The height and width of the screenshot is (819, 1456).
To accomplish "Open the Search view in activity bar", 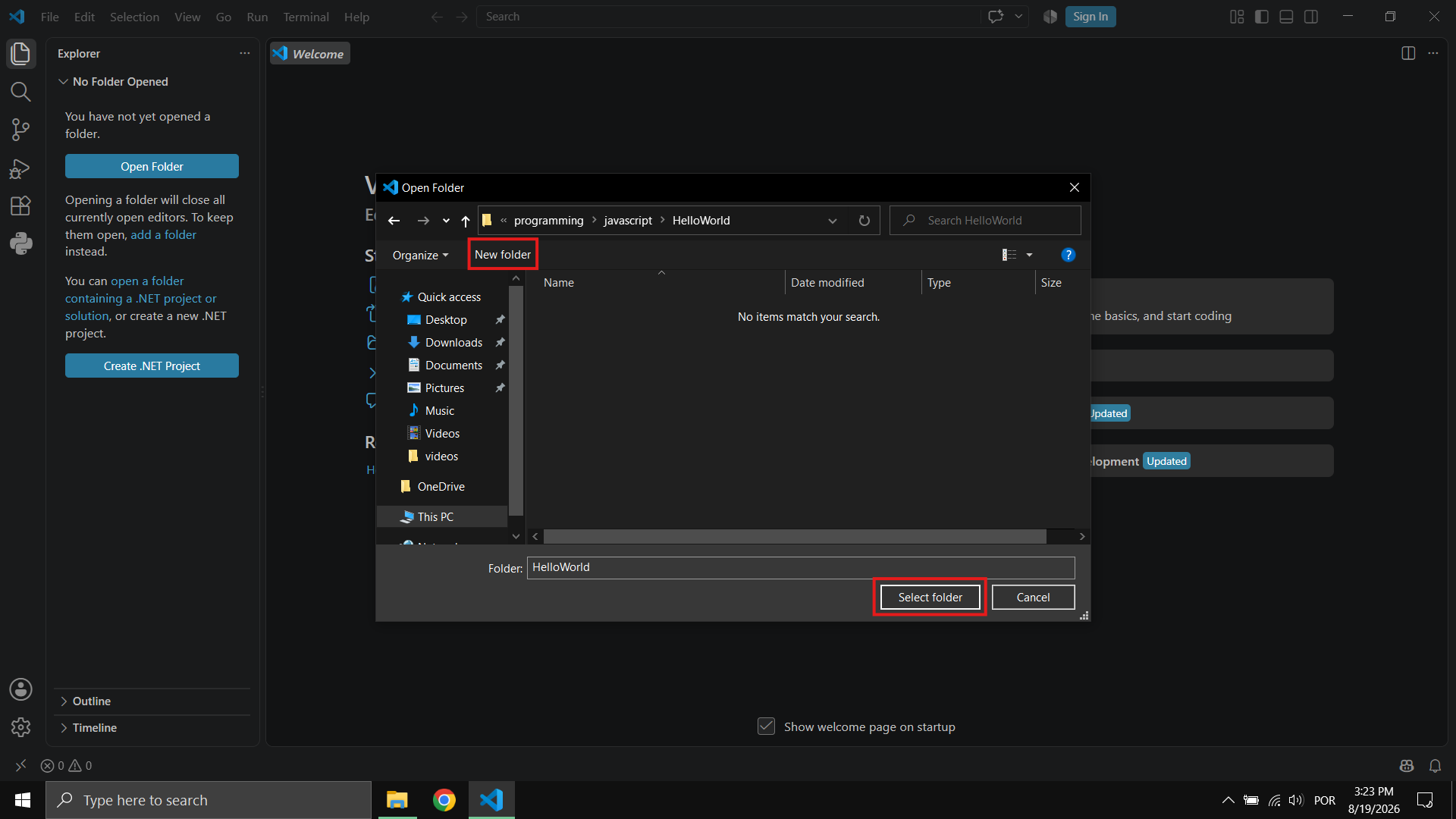I will (x=20, y=92).
